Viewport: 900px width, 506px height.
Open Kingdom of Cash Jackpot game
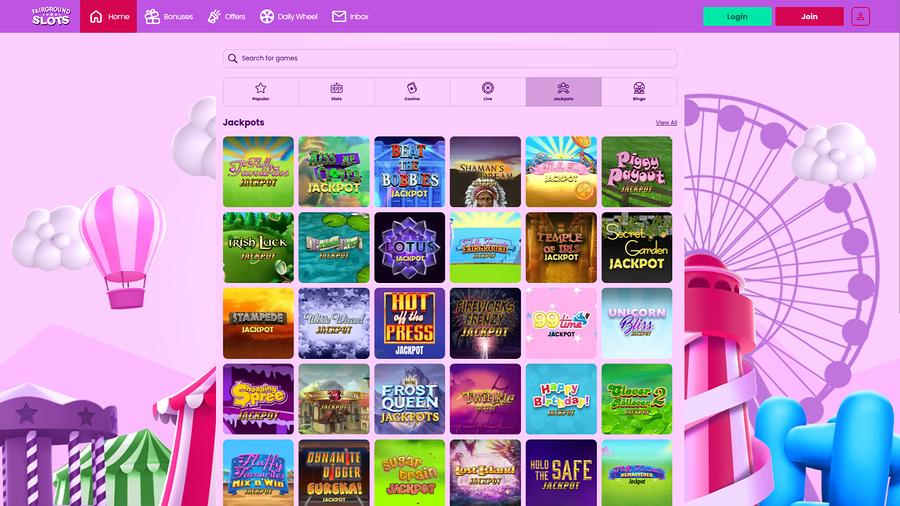pyautogui.click(x=334, y=399)
